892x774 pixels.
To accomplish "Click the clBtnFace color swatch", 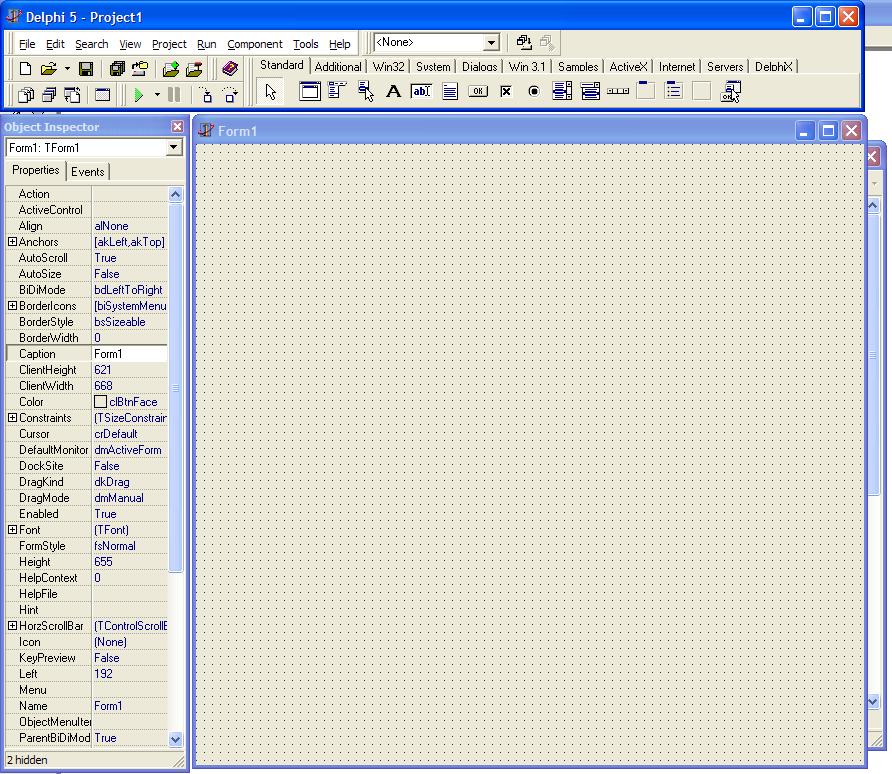I will point(100,402).
